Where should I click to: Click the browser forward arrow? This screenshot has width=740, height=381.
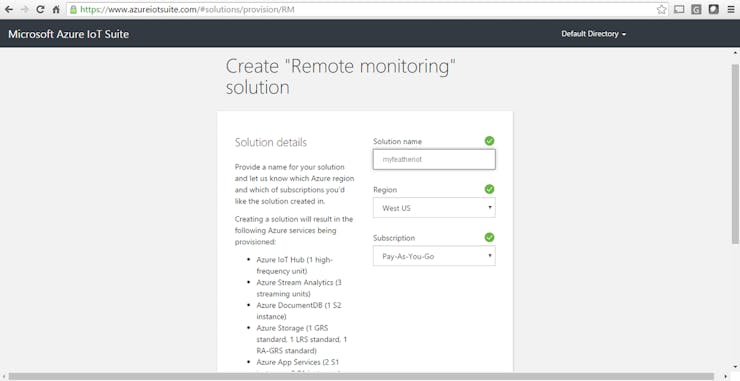point(25,9)
